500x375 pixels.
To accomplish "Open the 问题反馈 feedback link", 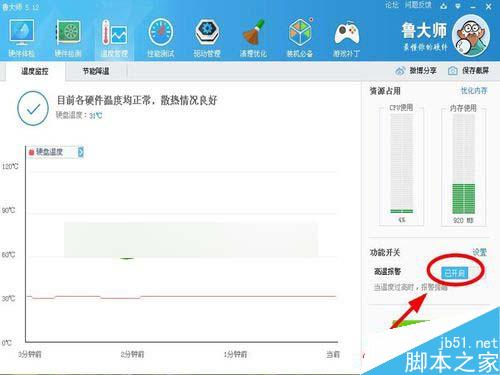I will tap(418, 5).
